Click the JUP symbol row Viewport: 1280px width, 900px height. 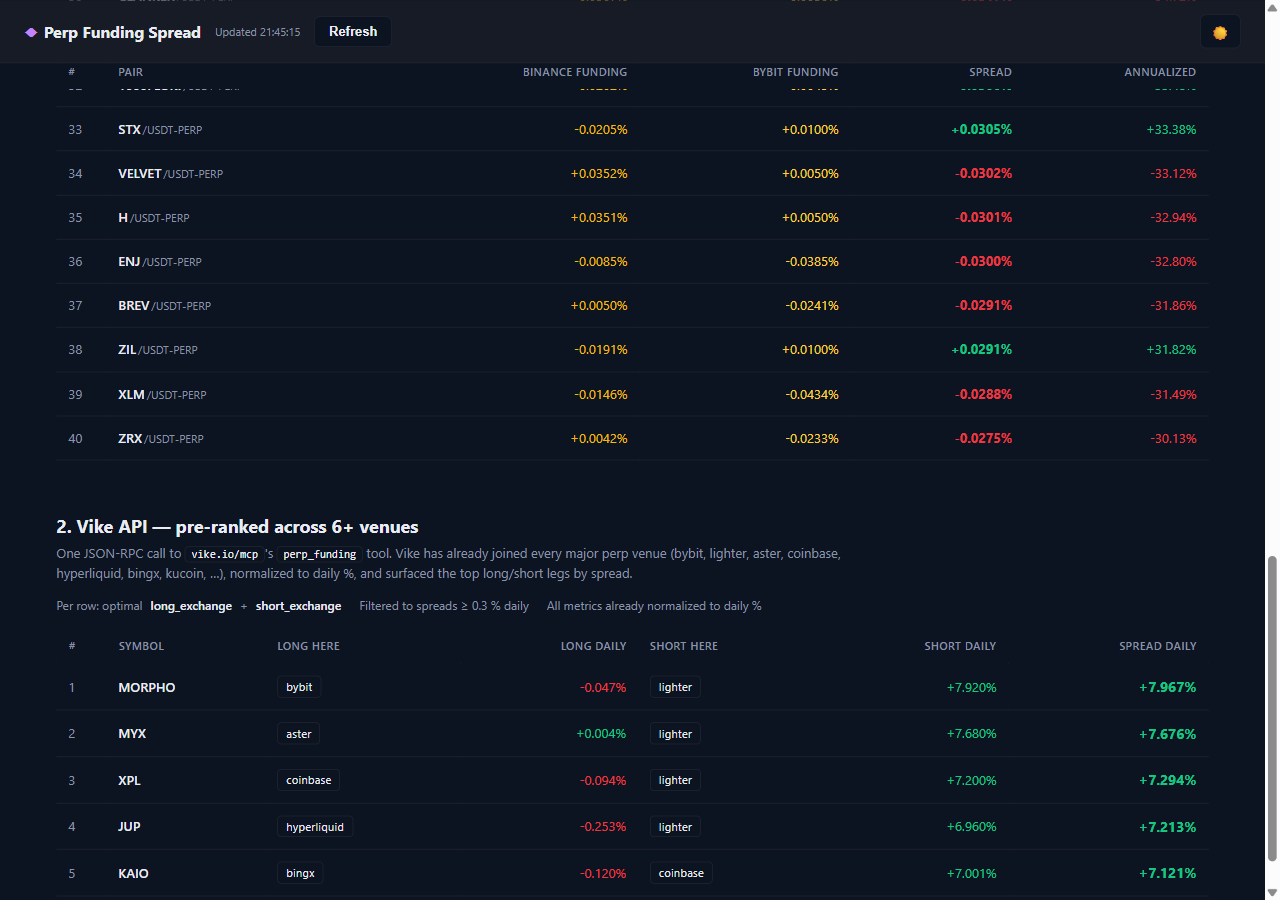[632, 826]
